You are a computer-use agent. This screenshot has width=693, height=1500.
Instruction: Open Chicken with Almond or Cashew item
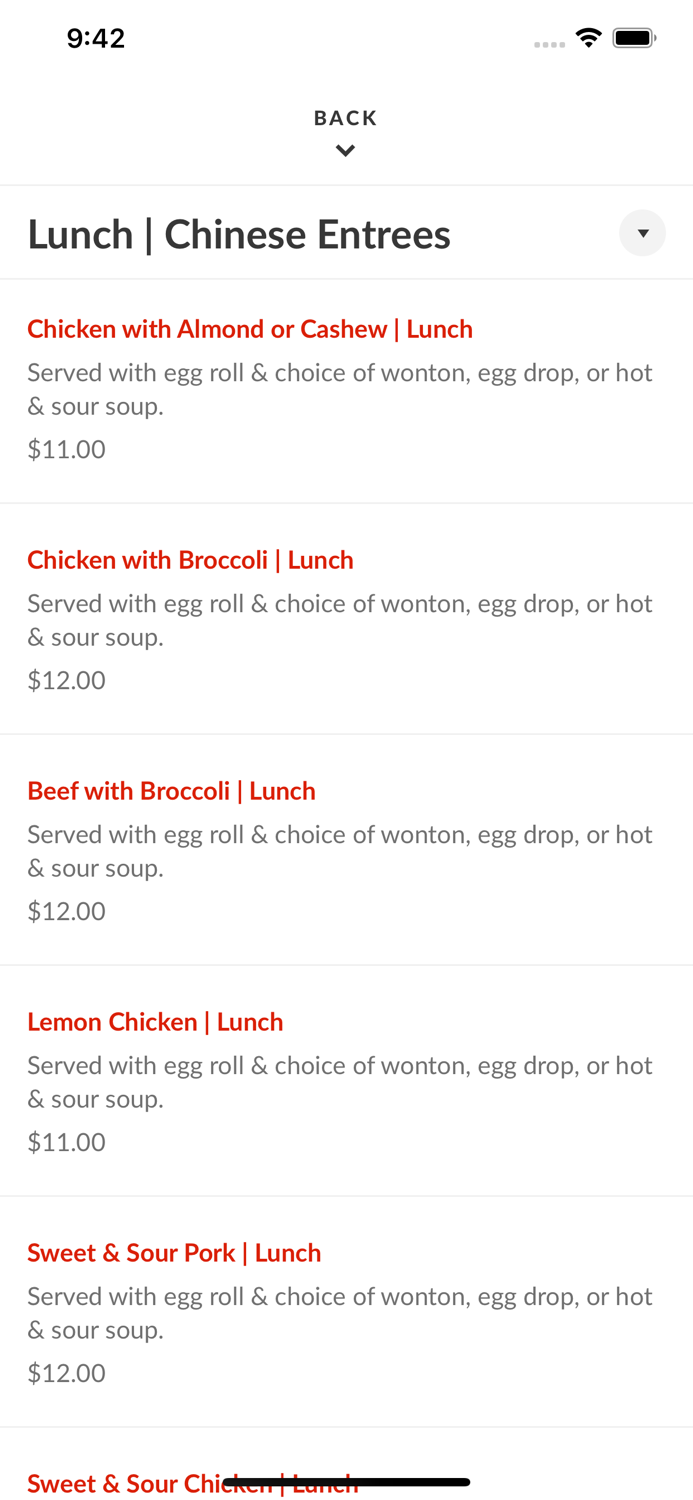pyautogui.click(x=250, y=329)
